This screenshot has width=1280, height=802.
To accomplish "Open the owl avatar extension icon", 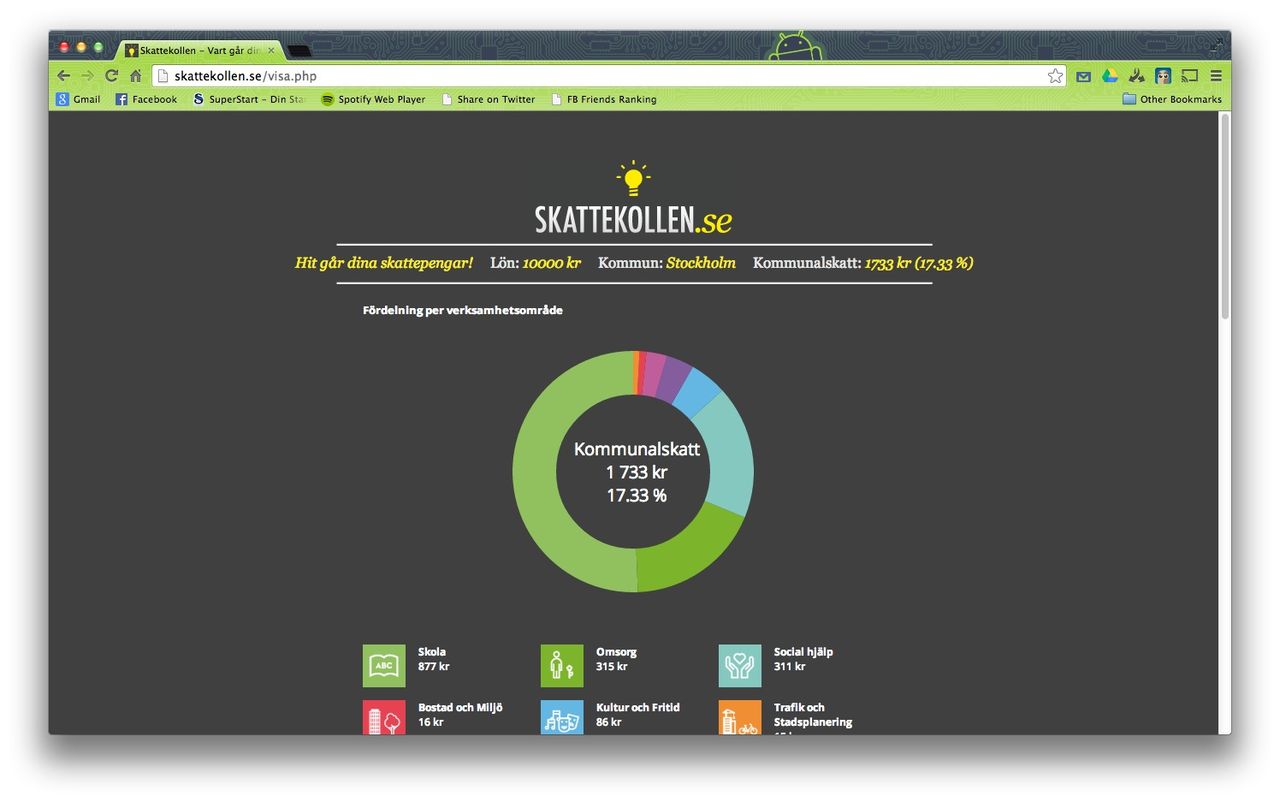I will coord(1163,76).
